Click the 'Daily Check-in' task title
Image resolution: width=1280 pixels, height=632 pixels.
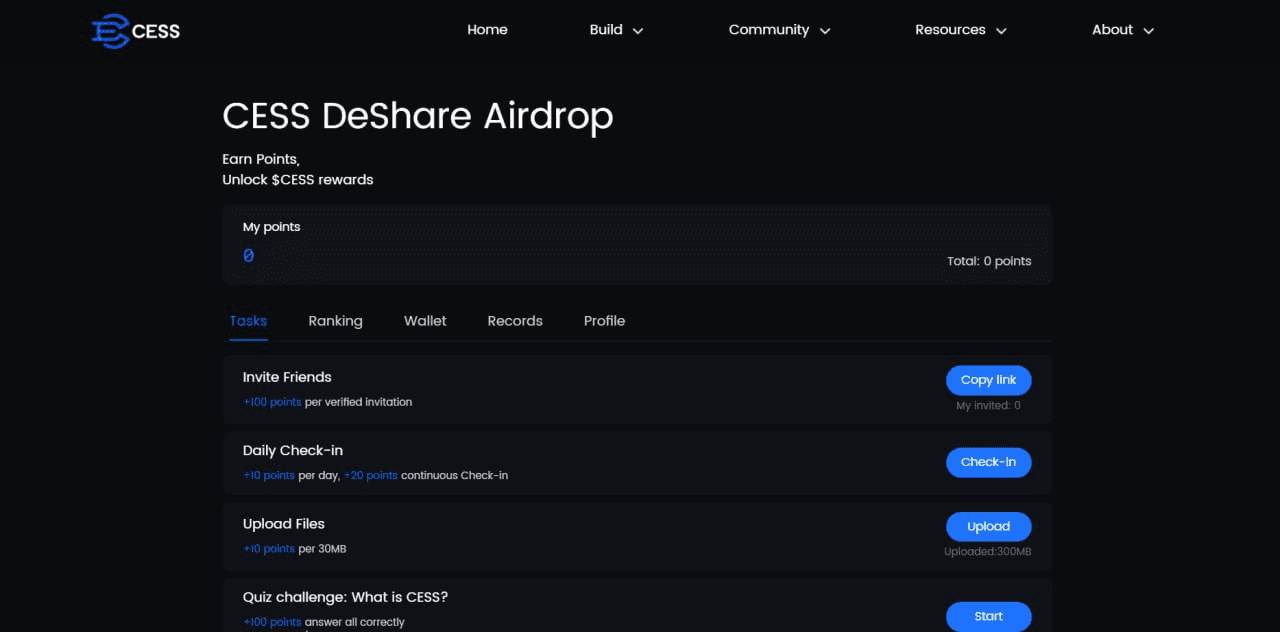point(293,450)
